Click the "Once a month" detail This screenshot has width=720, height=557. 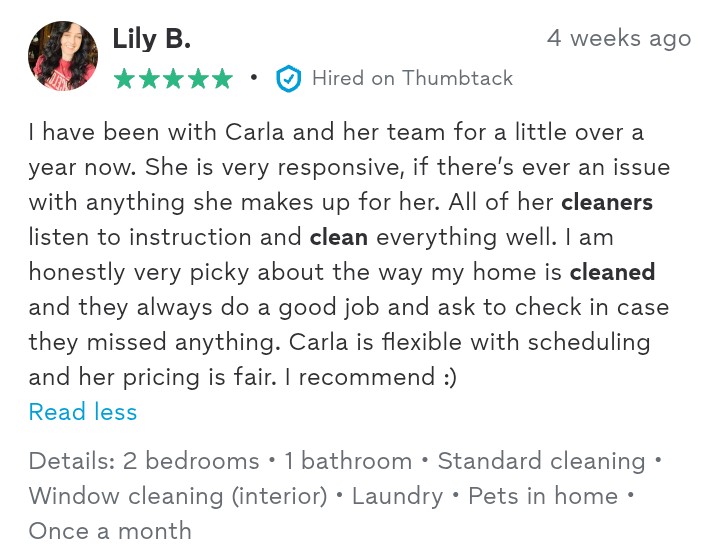(x=110, y=531)
